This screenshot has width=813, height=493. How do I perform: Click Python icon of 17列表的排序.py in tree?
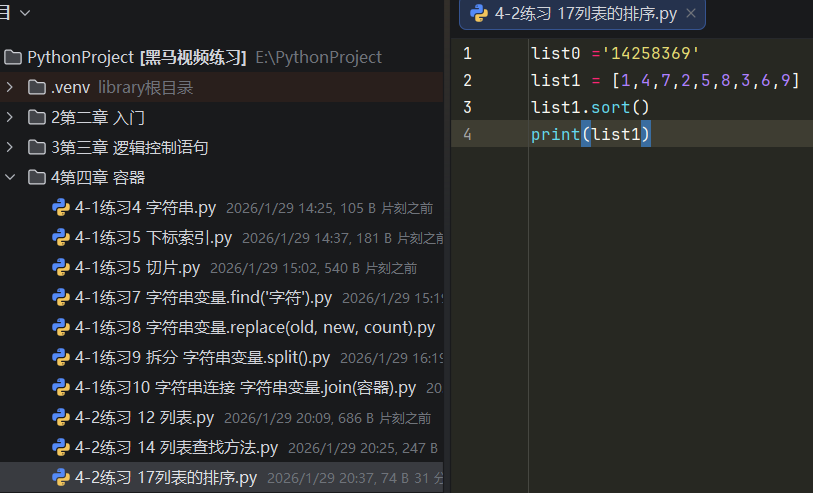point(61,477)
